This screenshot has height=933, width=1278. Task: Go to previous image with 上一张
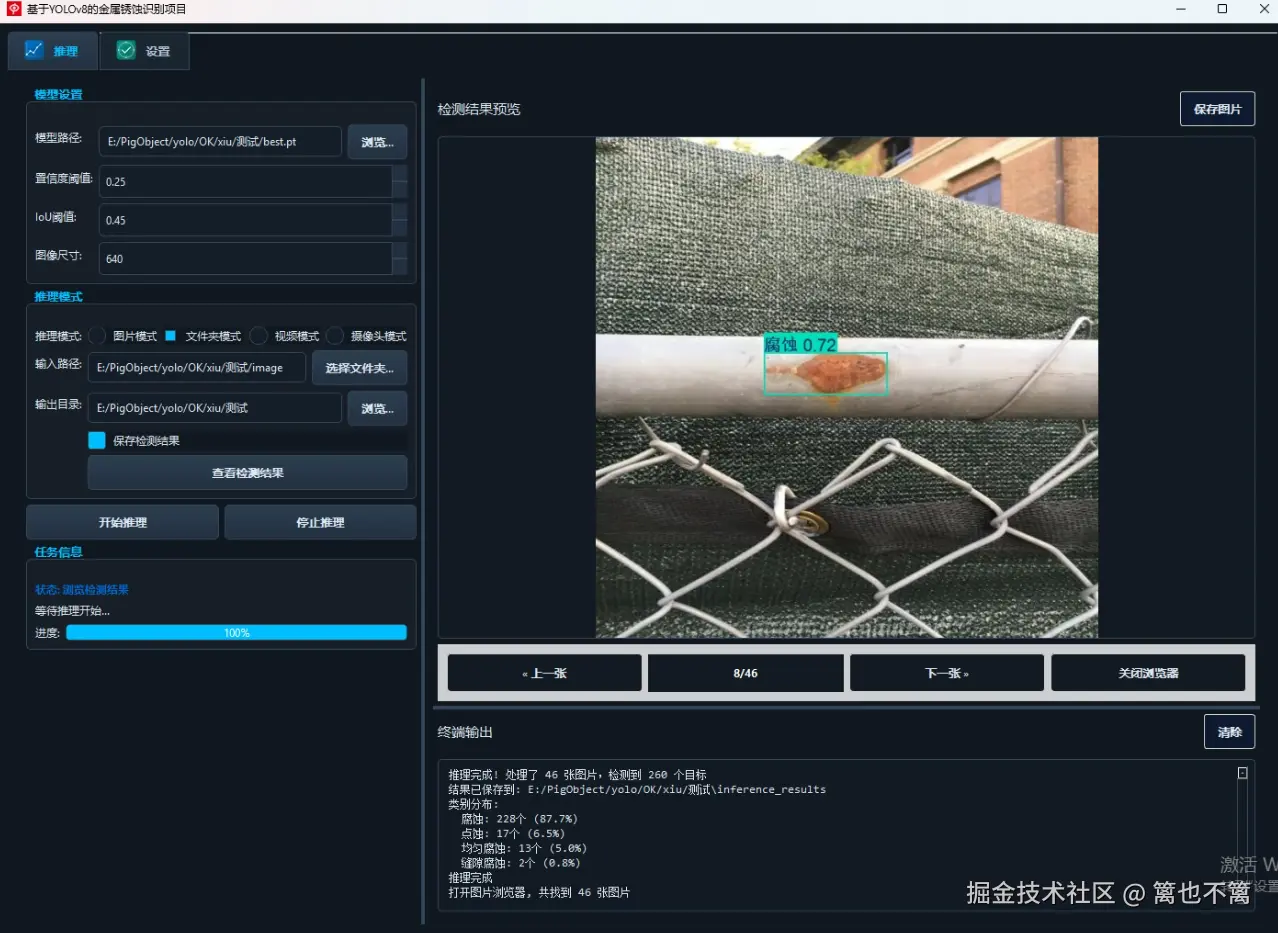click(x=544, y=673)
